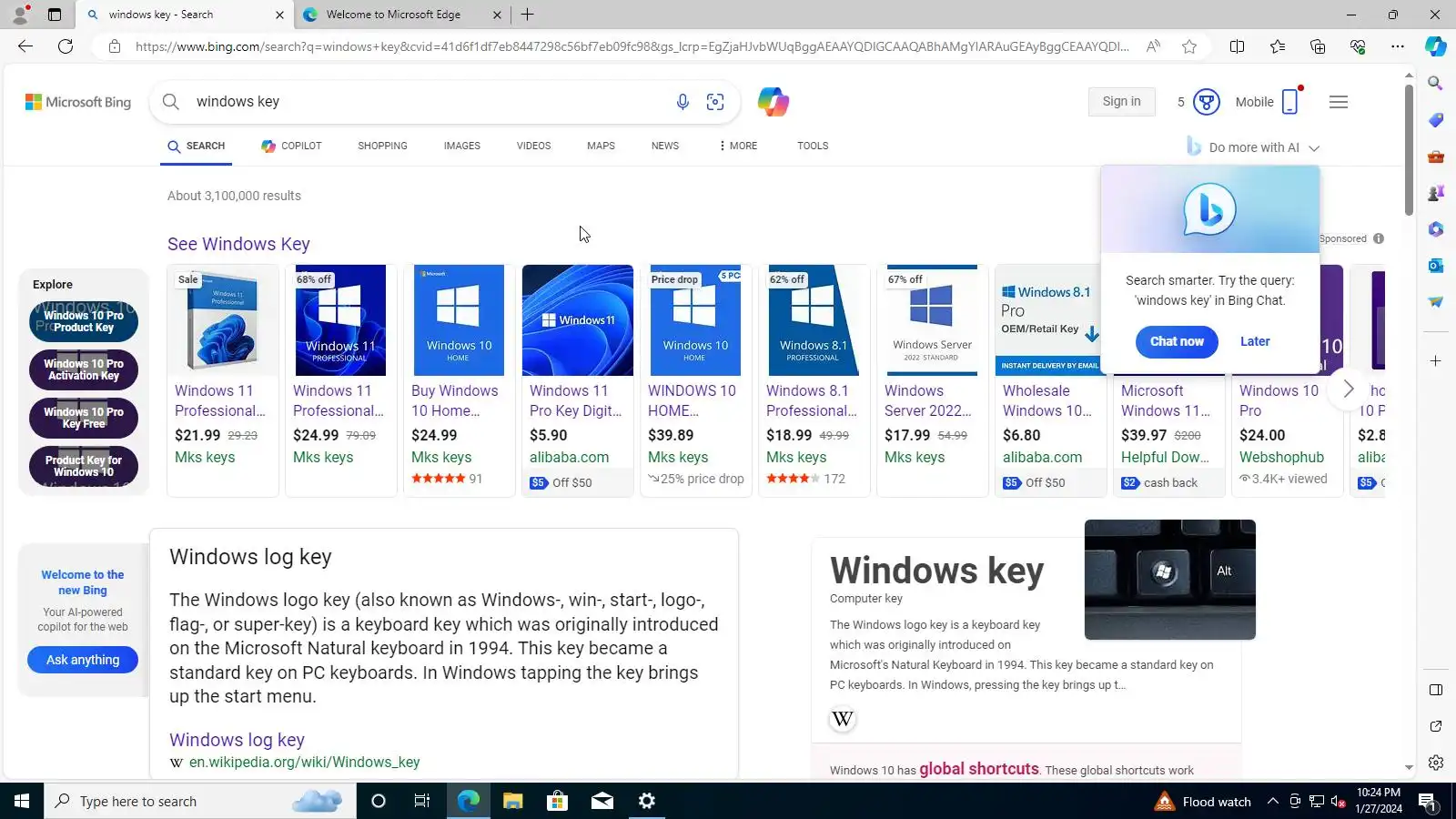The image size is (1456, 819).
Task: Expand Do more with AI dropdown
Action: [1254, 147]
